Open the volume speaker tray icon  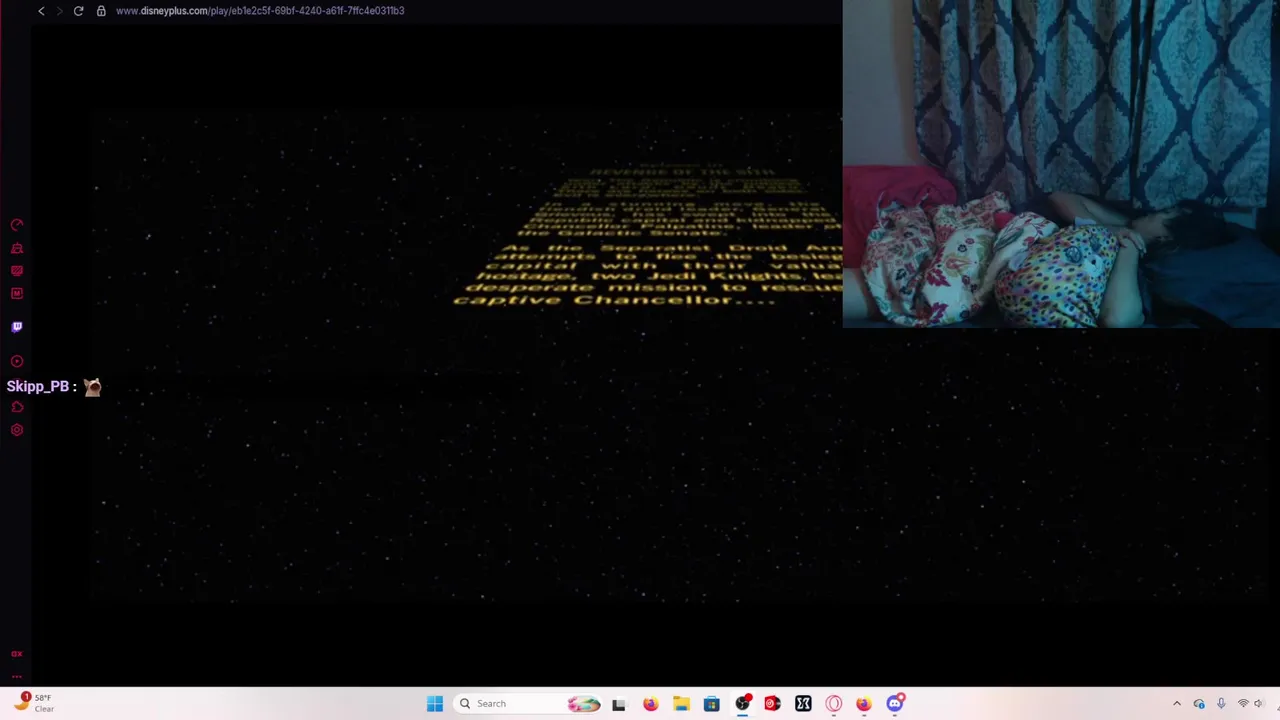(x=1260, y=704)
